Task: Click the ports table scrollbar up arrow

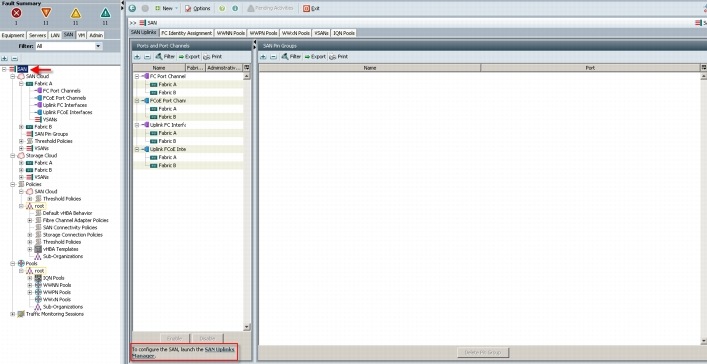Action: (x=247, y=76)
